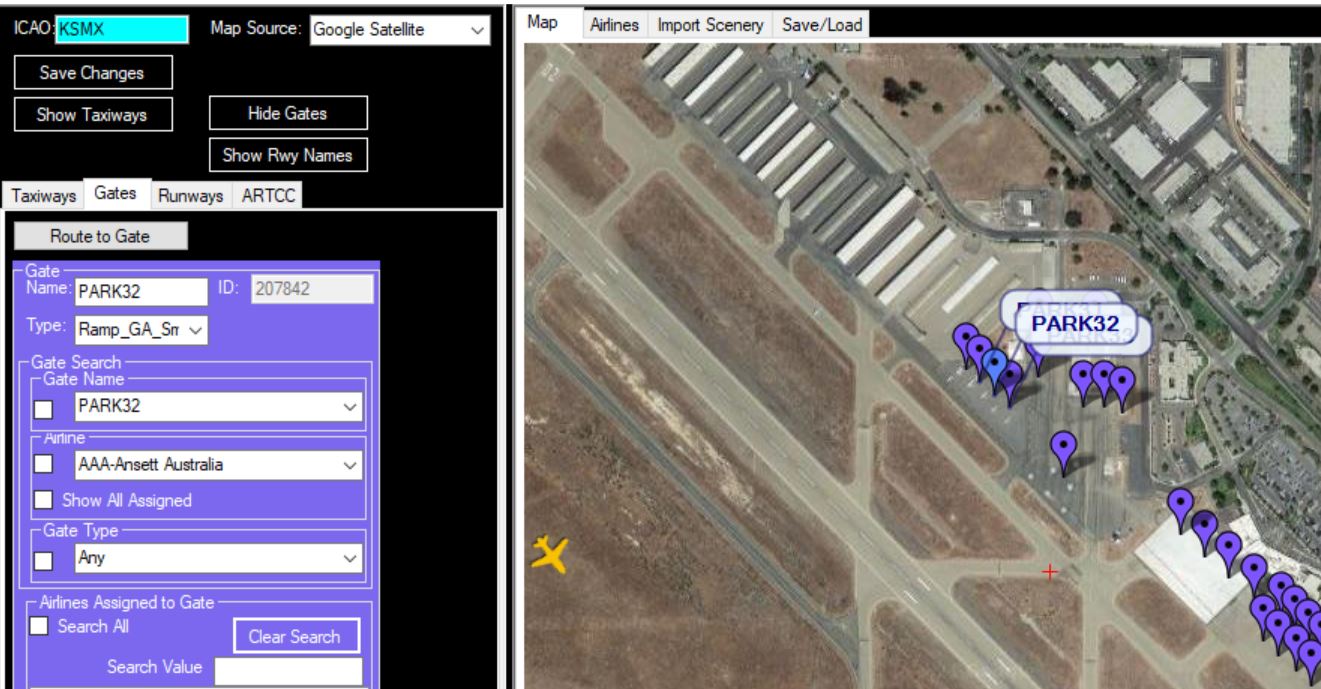
Task: Select the isolated purple pin on the ramp
Action: (x=1064, y=451)
